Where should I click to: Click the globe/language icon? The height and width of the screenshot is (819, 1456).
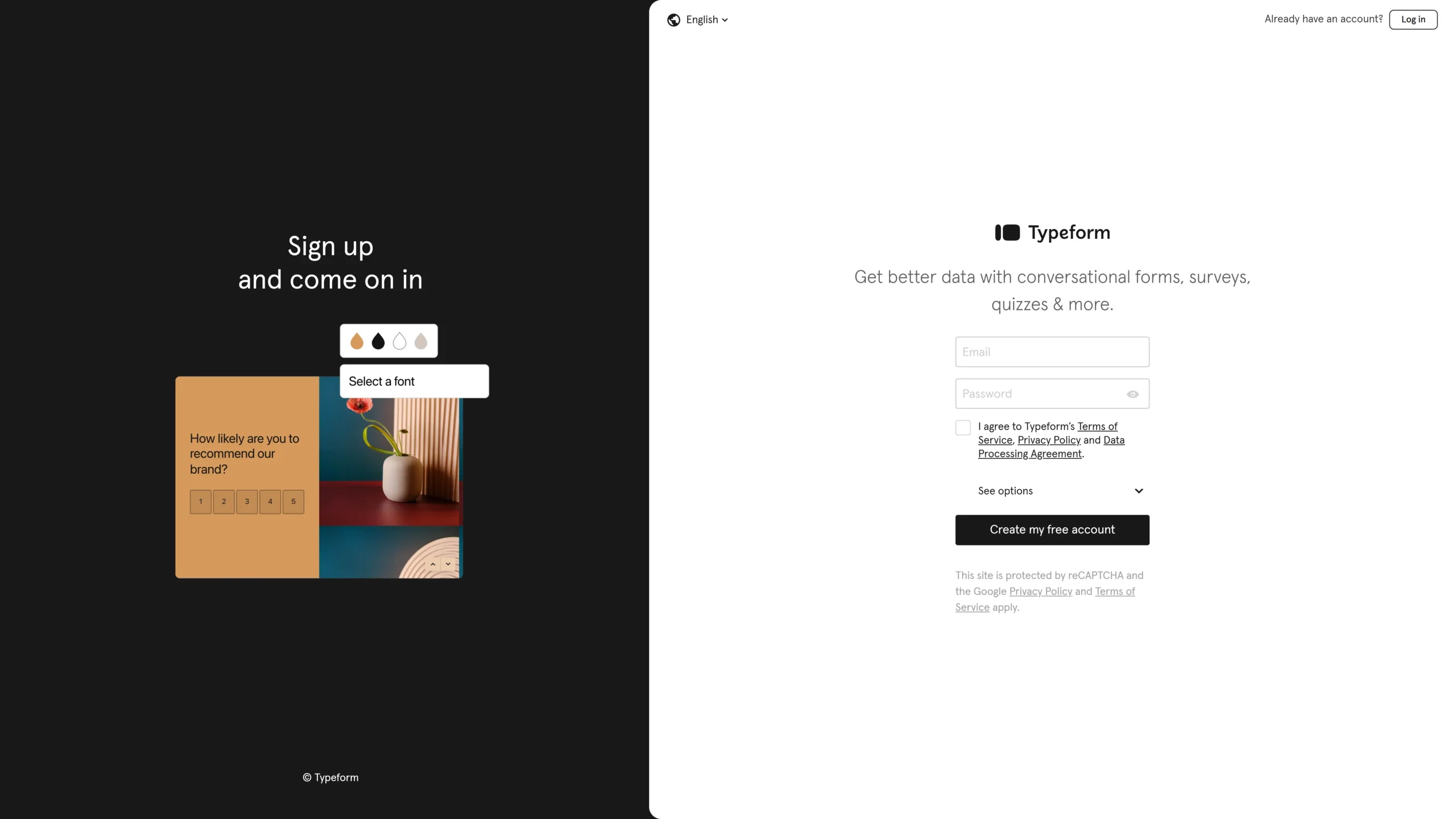coord(674,20)
